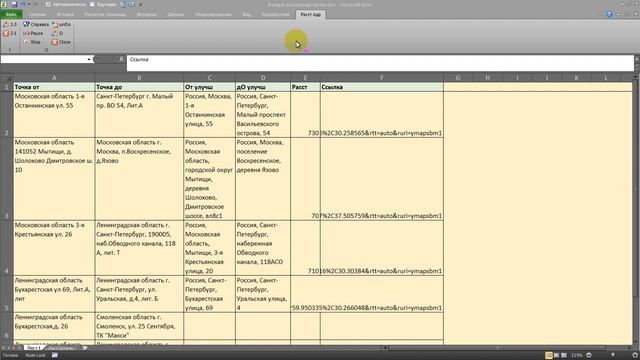Select column D header
This screenshot has height=360, width=640.
pos(263,78)
